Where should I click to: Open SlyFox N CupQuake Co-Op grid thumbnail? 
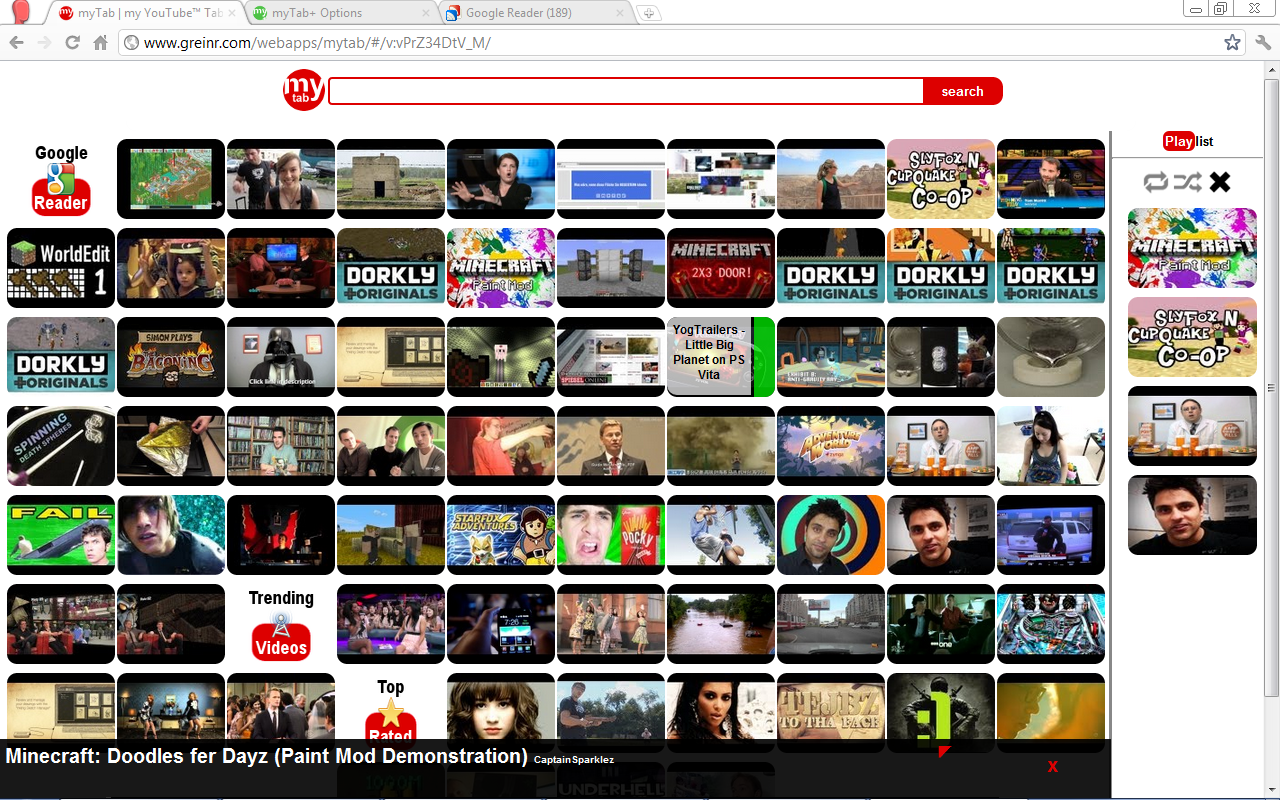click(941, 179)
